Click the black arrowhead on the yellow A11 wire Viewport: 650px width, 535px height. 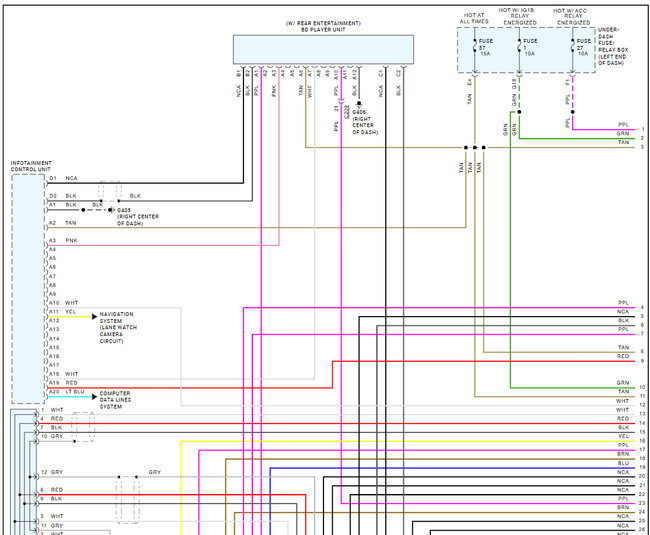(x=94, y=317)
